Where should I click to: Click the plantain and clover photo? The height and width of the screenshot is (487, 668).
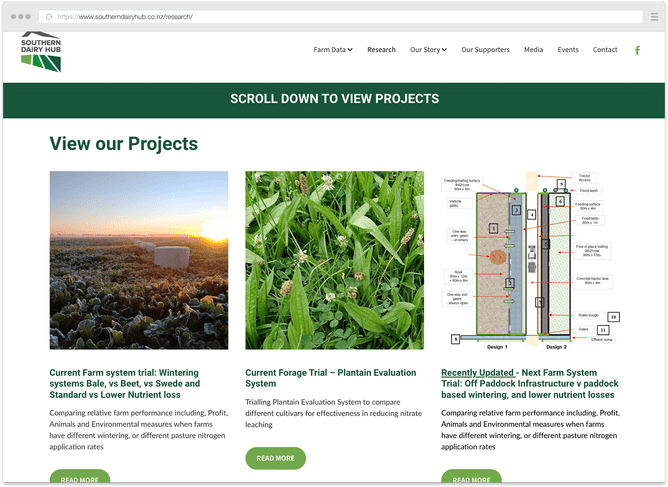(334, 260)
